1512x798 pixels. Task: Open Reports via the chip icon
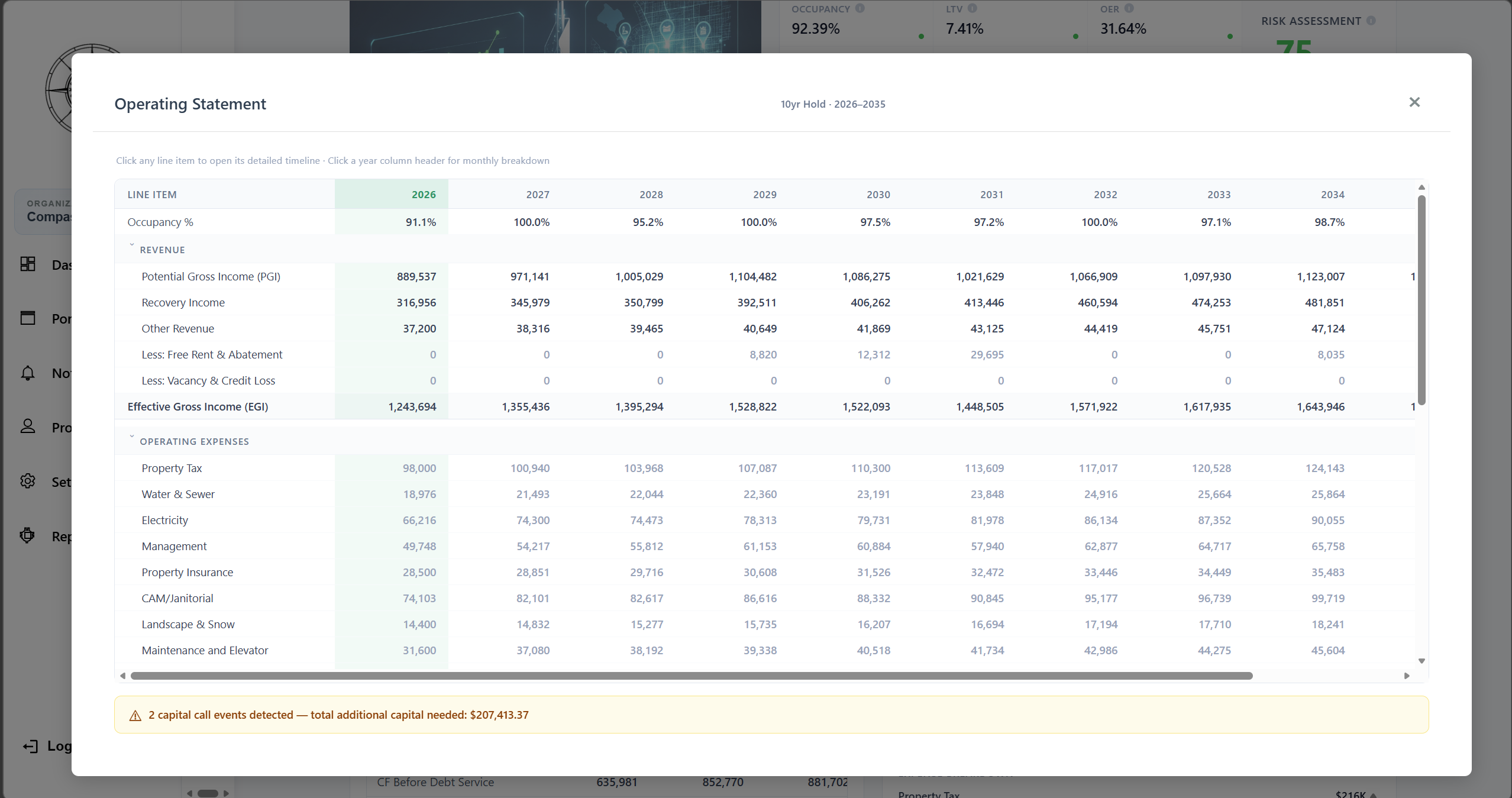[28, 535]
